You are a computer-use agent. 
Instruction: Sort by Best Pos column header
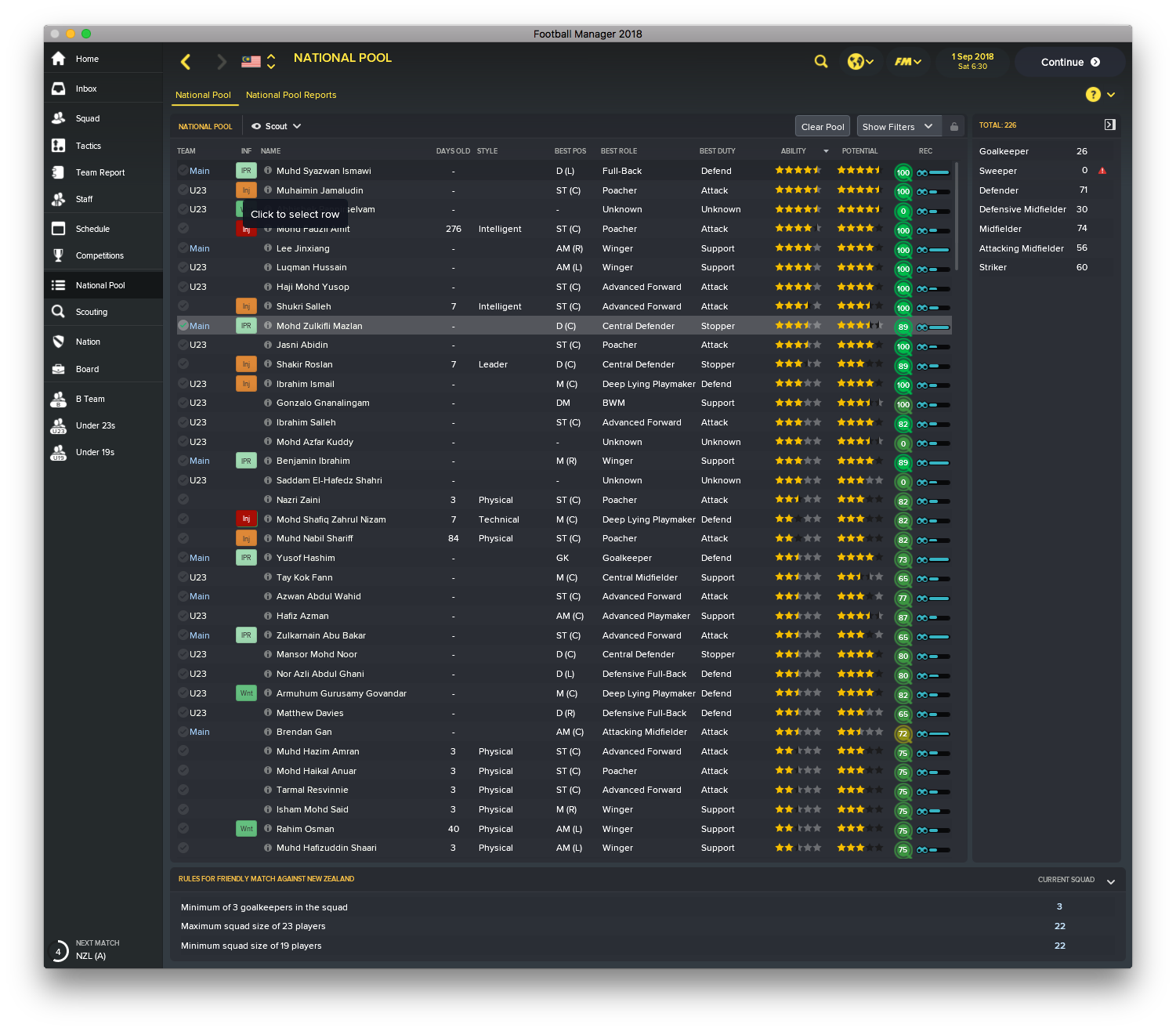(570, 151)
